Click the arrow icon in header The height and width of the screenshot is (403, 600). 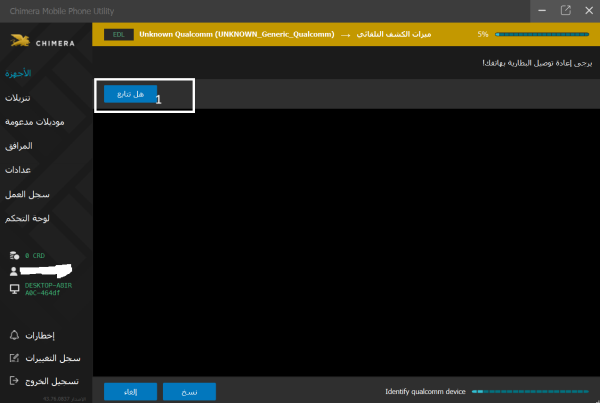(x=346, y=35)
